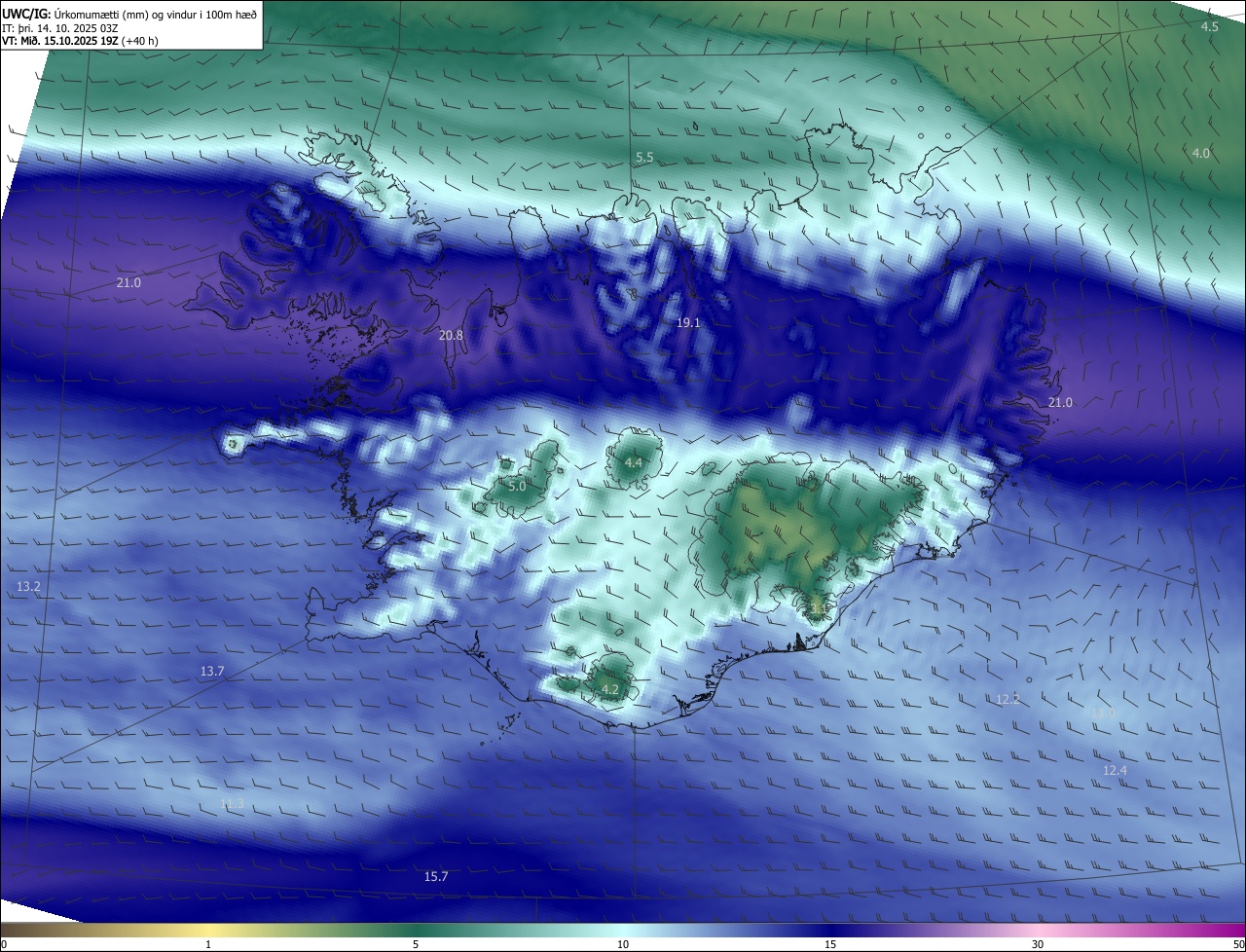Viewport: 1246px width, 952px height.
Task: Click the valid time line 'VT: Mið. 15.10.2025 19Z (+40 h)'
Action: tap(80, 41)
